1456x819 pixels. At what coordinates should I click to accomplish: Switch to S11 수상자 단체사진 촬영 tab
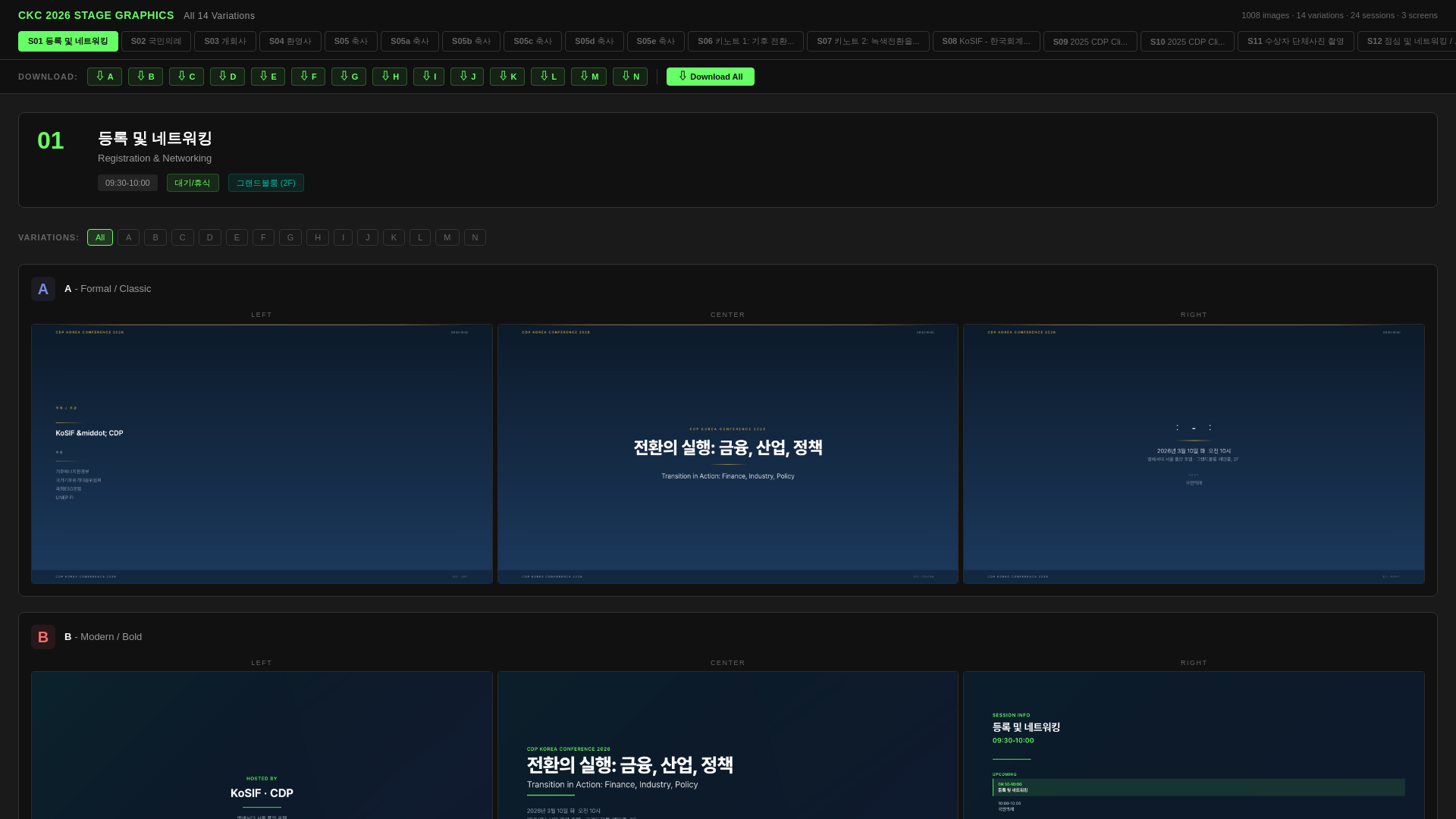(1296, 41)
